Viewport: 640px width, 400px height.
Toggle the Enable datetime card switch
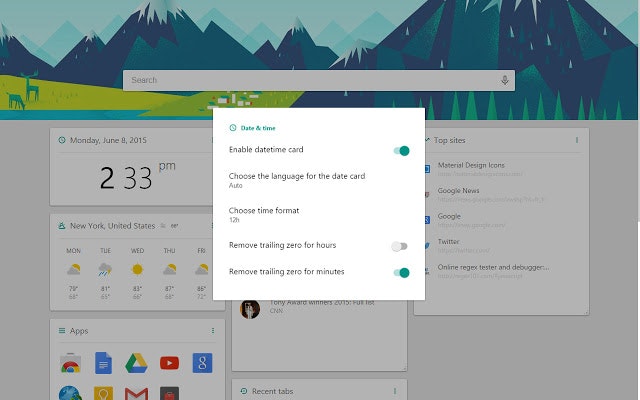401,151
